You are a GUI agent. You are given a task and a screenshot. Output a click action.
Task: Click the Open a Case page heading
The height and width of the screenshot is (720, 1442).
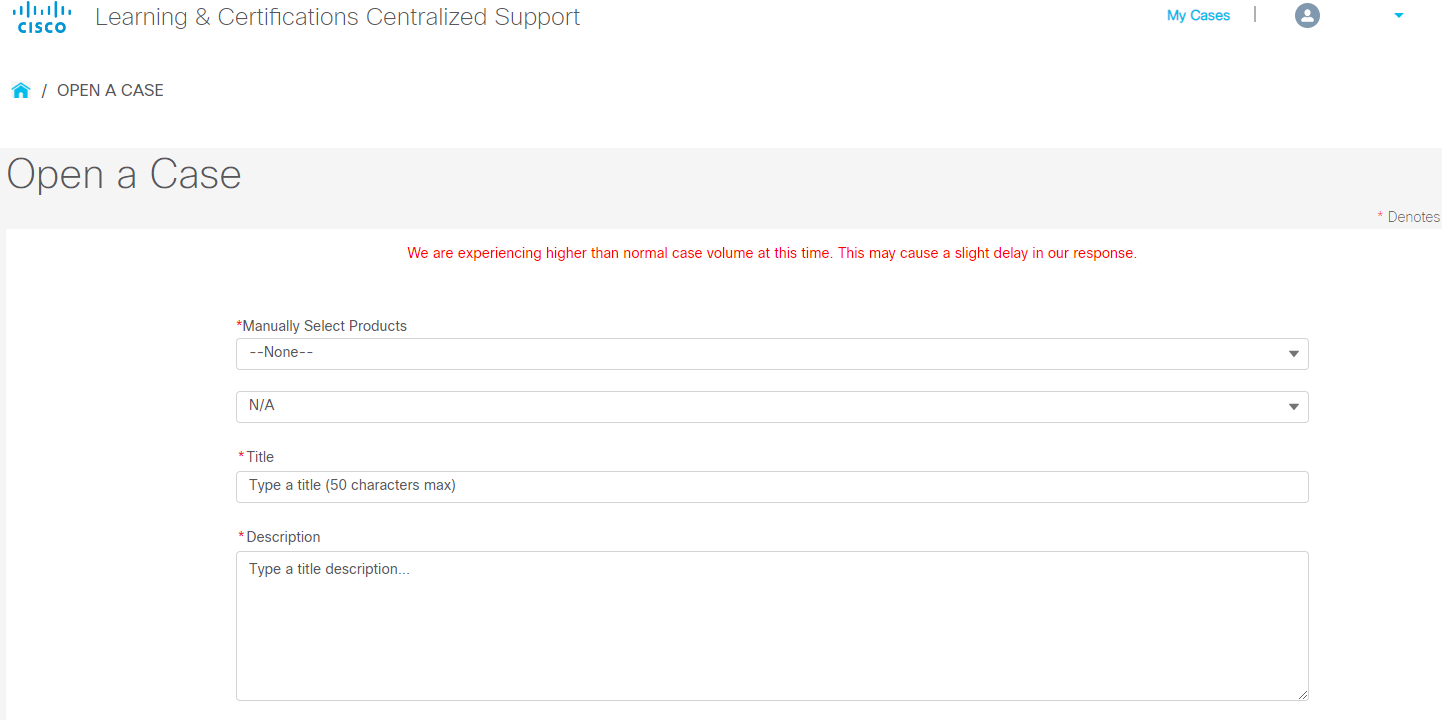click(124, 175)
